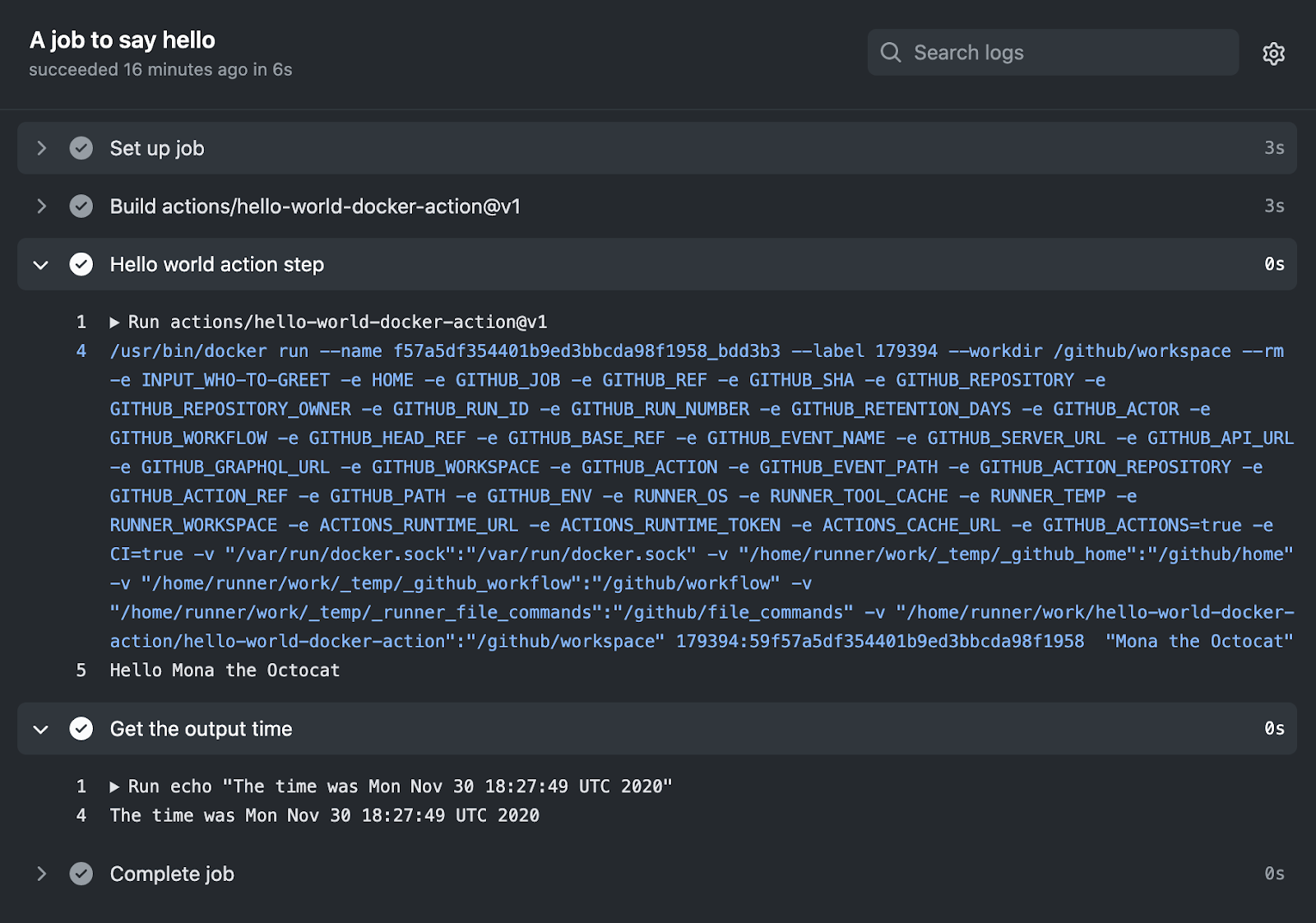Image resolution: width=1316 pixels, height=923 pixels.
Task: Click the Set up job success checkmark
Action: [81, 148]
